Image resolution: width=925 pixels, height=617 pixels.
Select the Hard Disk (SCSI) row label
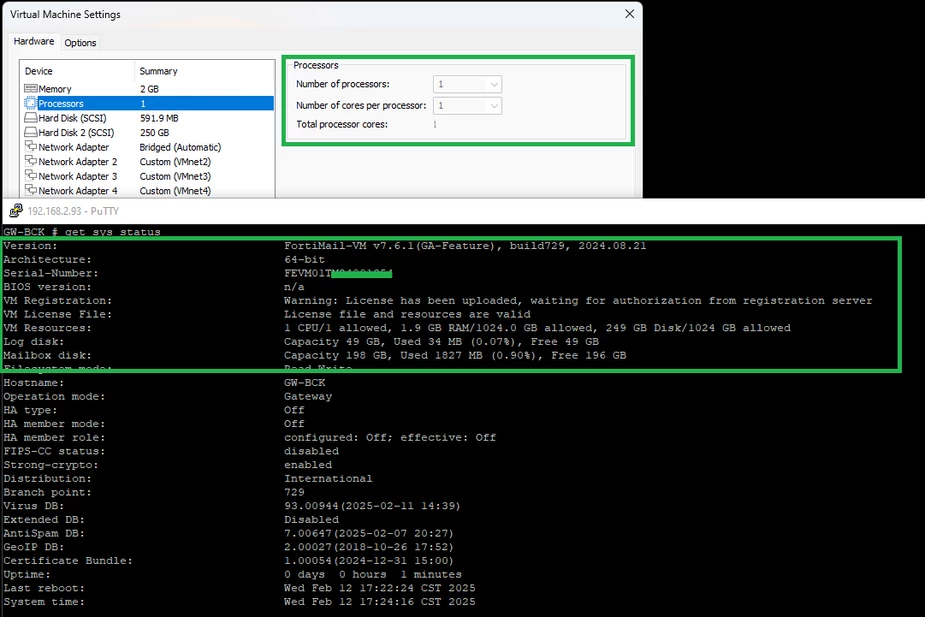click(72, 118)
